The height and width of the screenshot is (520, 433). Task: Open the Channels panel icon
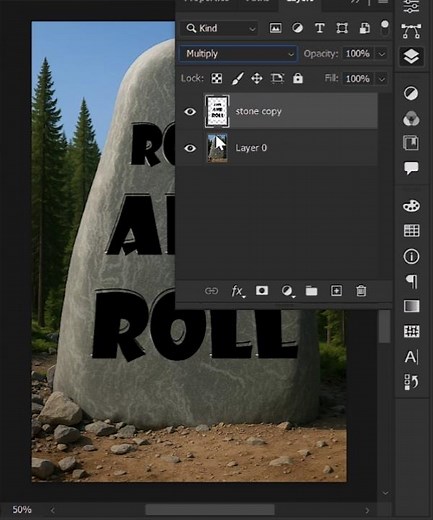[411, 118]
